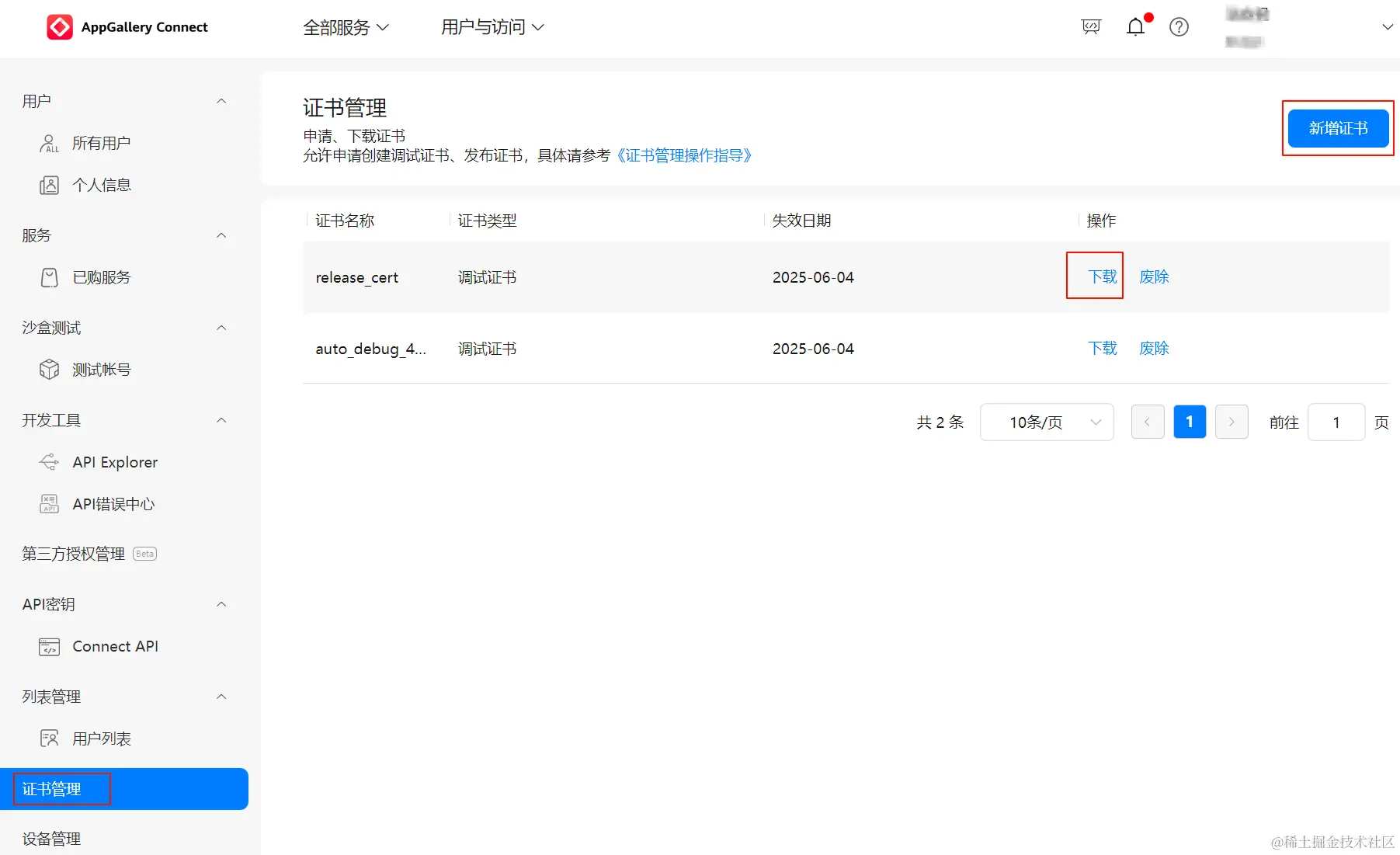
Task: Download the auto_debug_4... certificate
Action: [1102, 349]
